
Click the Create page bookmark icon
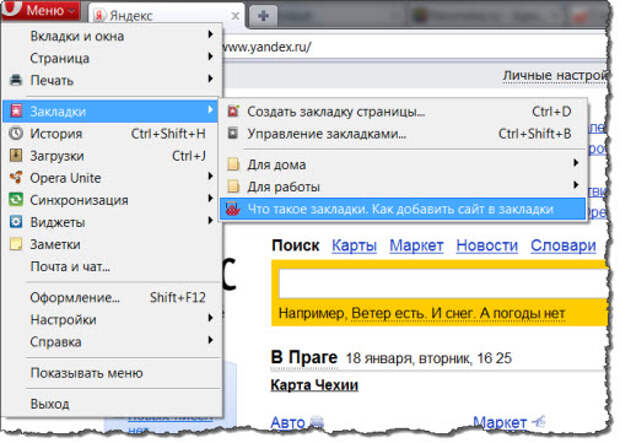[x=233, y=111]
